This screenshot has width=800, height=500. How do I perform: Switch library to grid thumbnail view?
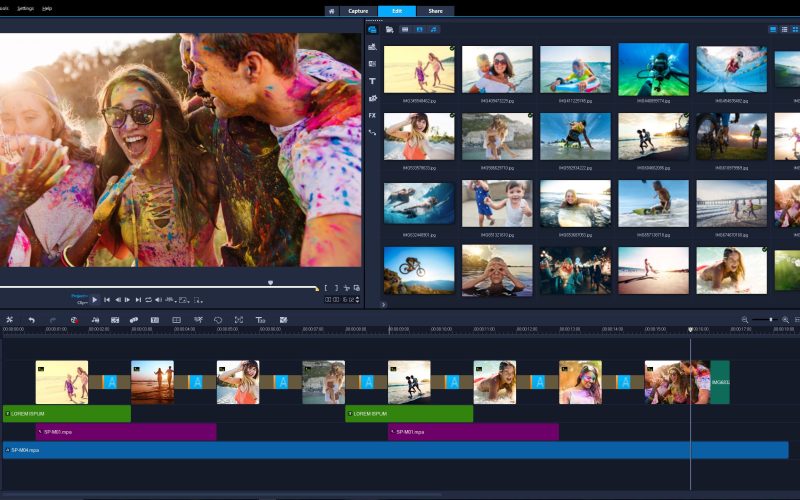point(795,30)
